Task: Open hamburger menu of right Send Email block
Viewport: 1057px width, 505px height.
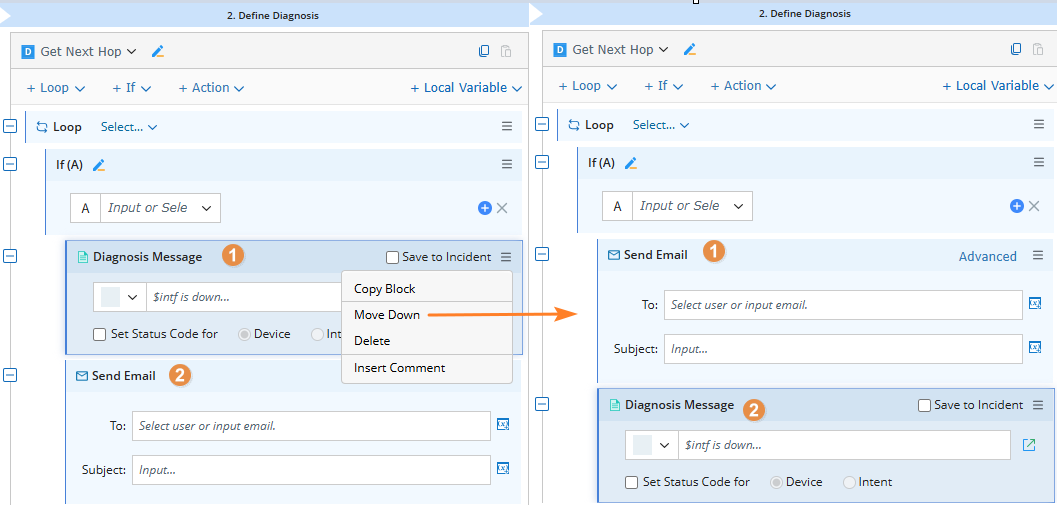Action: (x=1038, y=255)
